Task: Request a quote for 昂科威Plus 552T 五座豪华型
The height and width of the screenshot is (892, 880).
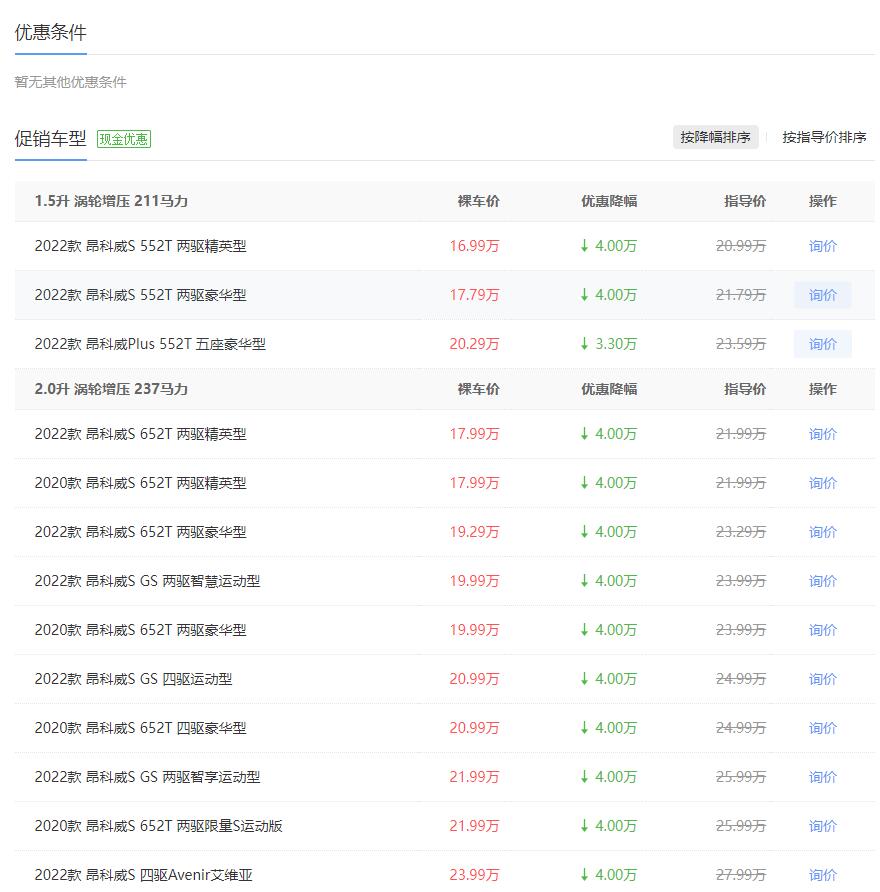Action: [x=823, y=344]
